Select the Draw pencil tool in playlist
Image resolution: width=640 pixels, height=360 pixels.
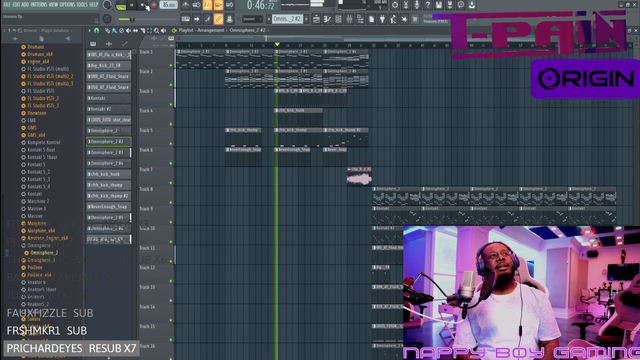pos(108,31)
